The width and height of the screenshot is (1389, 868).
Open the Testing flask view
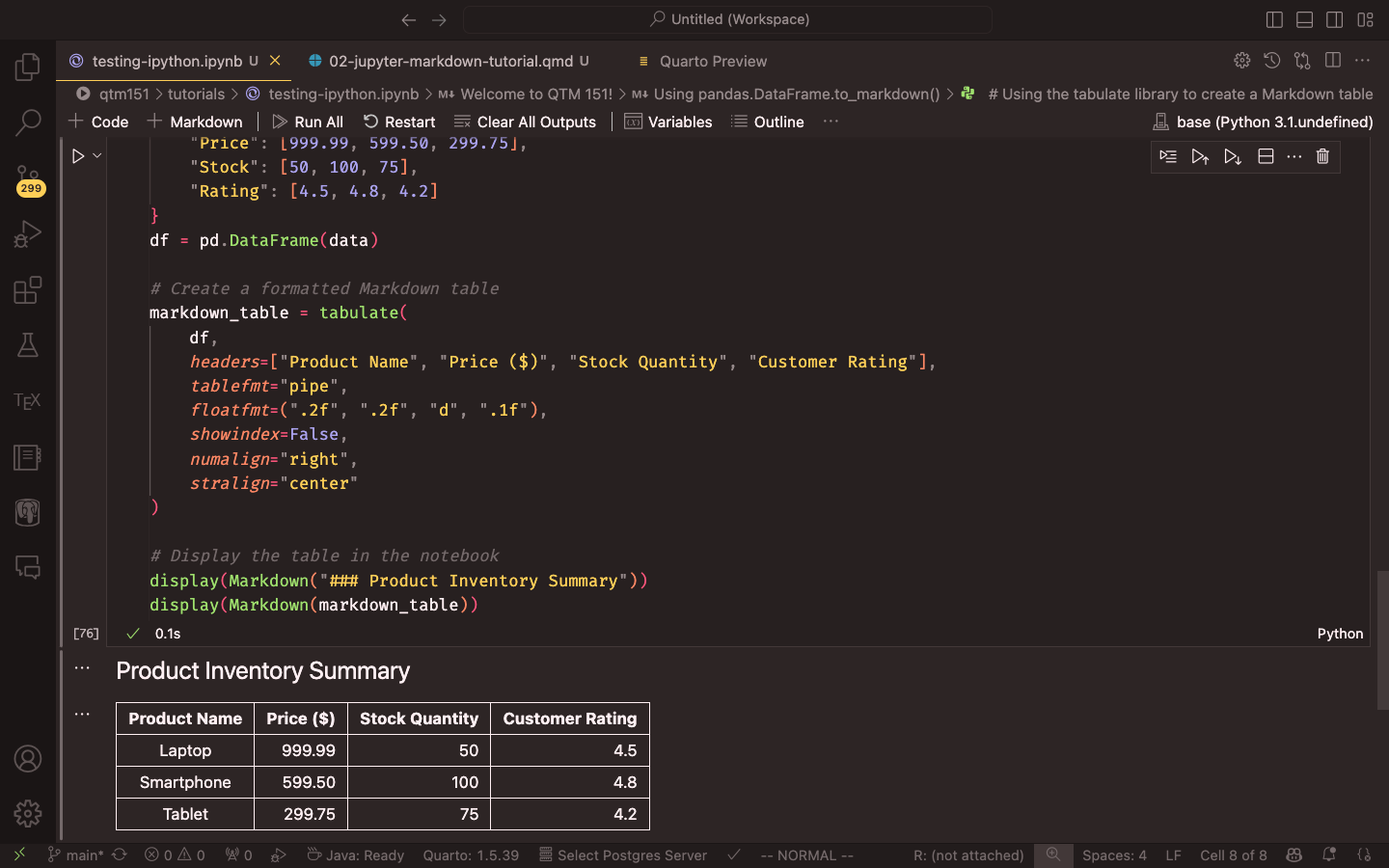(x=28, y=345)
